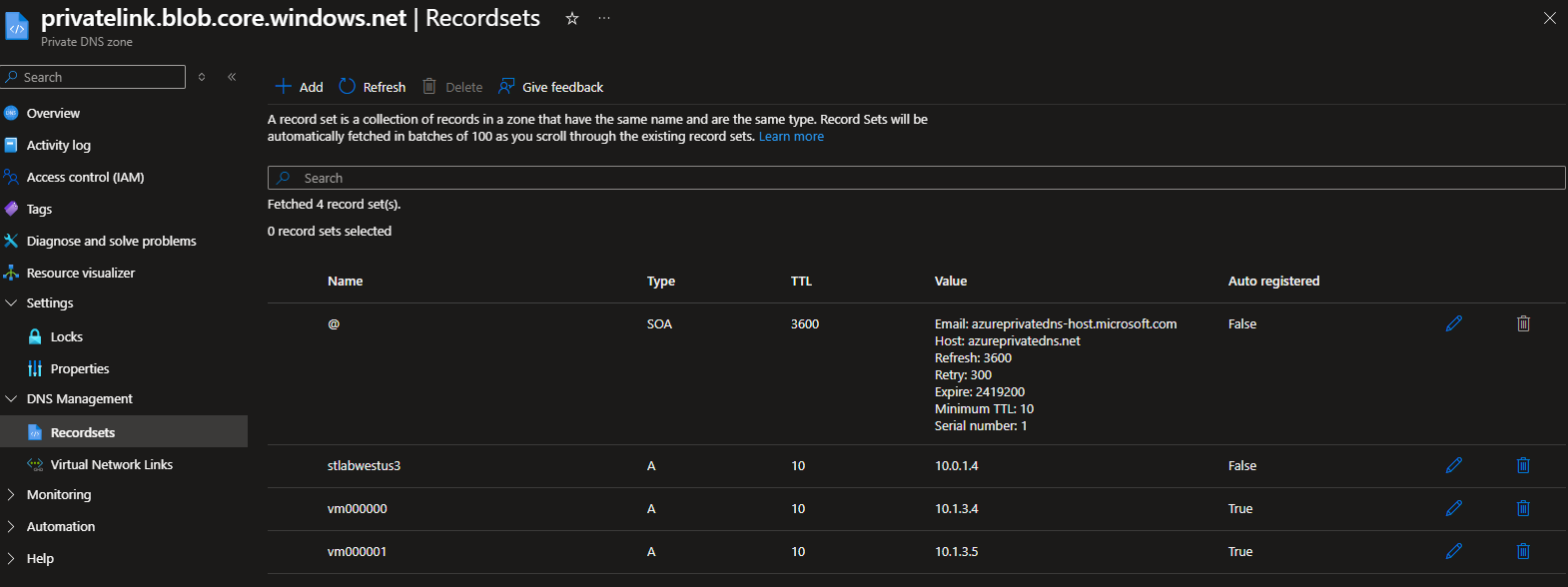Open the Tags page

coord(39,209)
